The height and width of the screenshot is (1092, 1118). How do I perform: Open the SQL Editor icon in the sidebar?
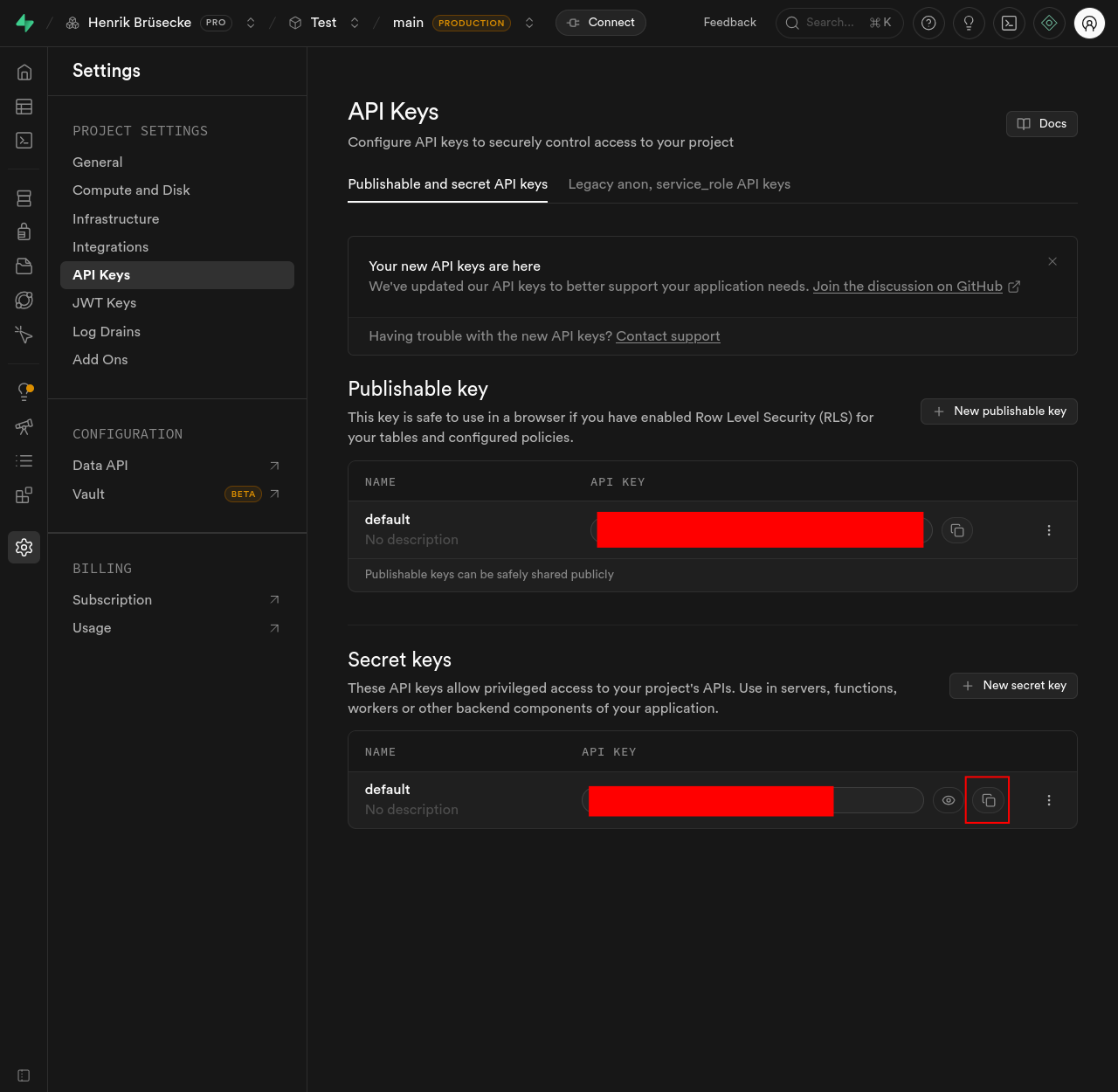pyautogui.click(x=24, y=140)
